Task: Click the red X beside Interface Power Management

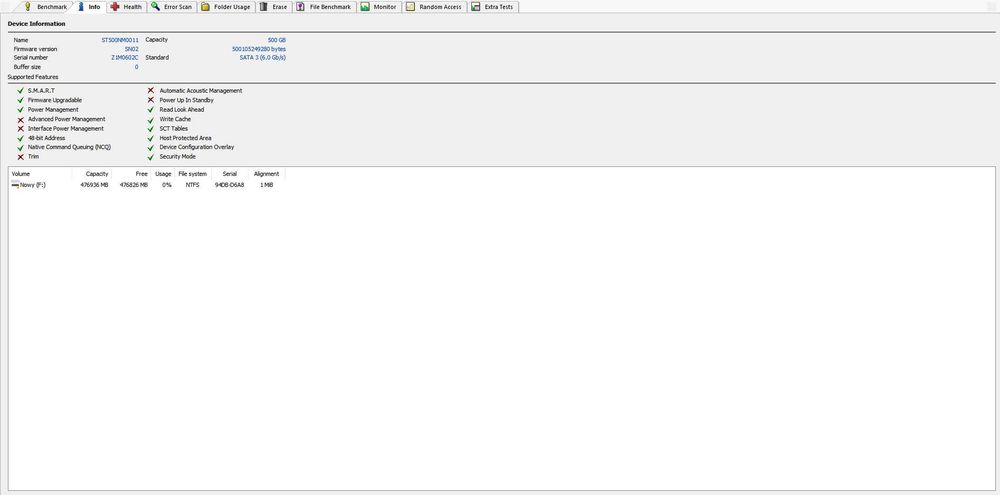Action: [x=21, y=128]
